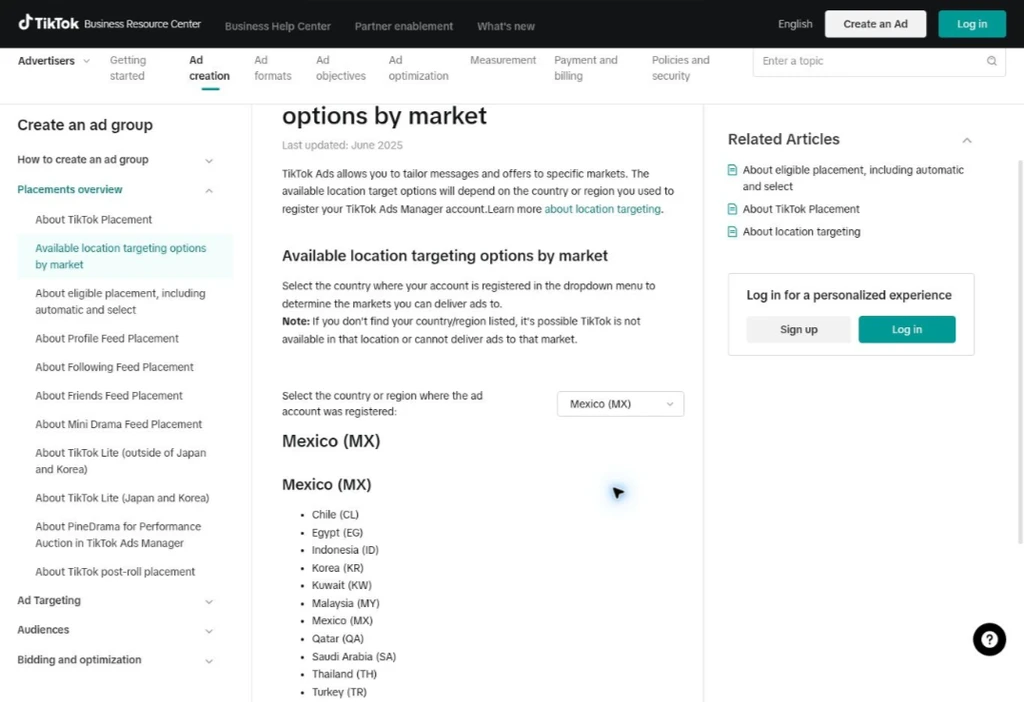Open the Advertisers dropdown

(x=54, y=61)
